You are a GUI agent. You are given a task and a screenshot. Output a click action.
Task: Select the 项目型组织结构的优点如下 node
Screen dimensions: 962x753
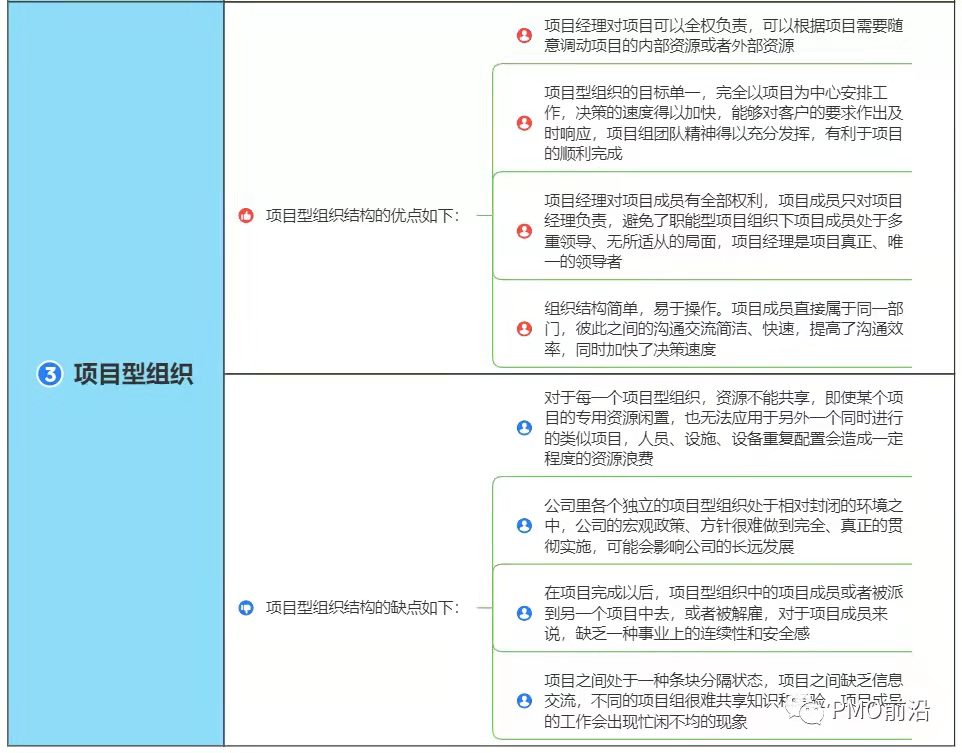click(x=362, y=216)
